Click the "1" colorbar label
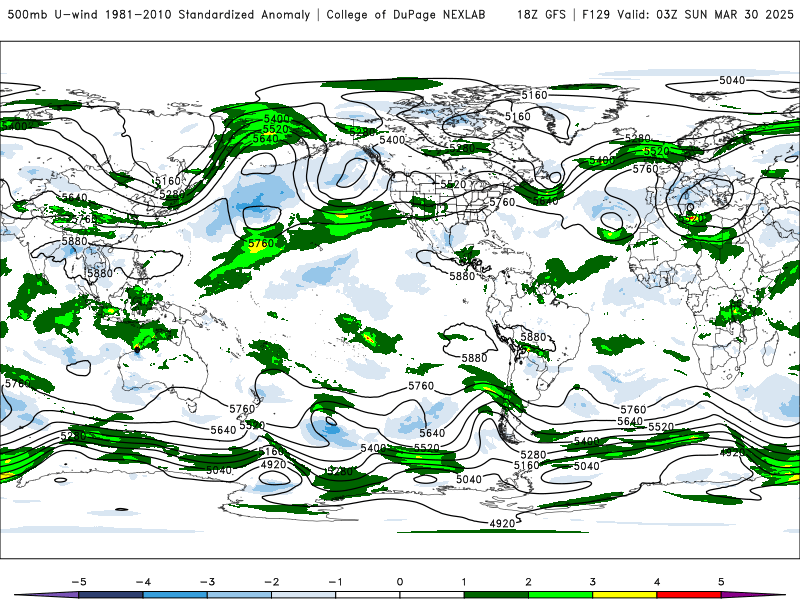The width and height of the screenshot is (800, 600). click(464, 582)
